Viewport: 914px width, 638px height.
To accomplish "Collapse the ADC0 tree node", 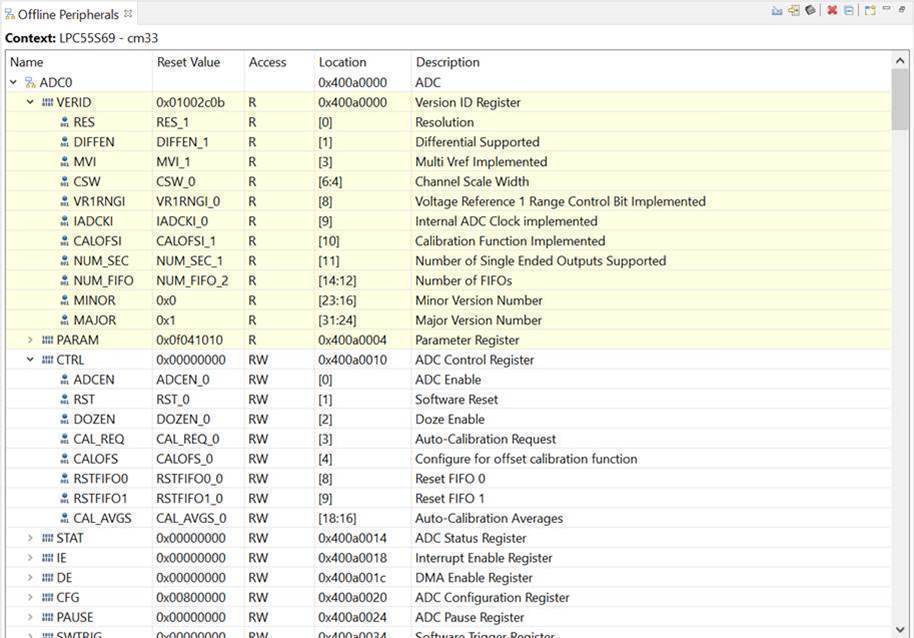I will tap(12, 81).
